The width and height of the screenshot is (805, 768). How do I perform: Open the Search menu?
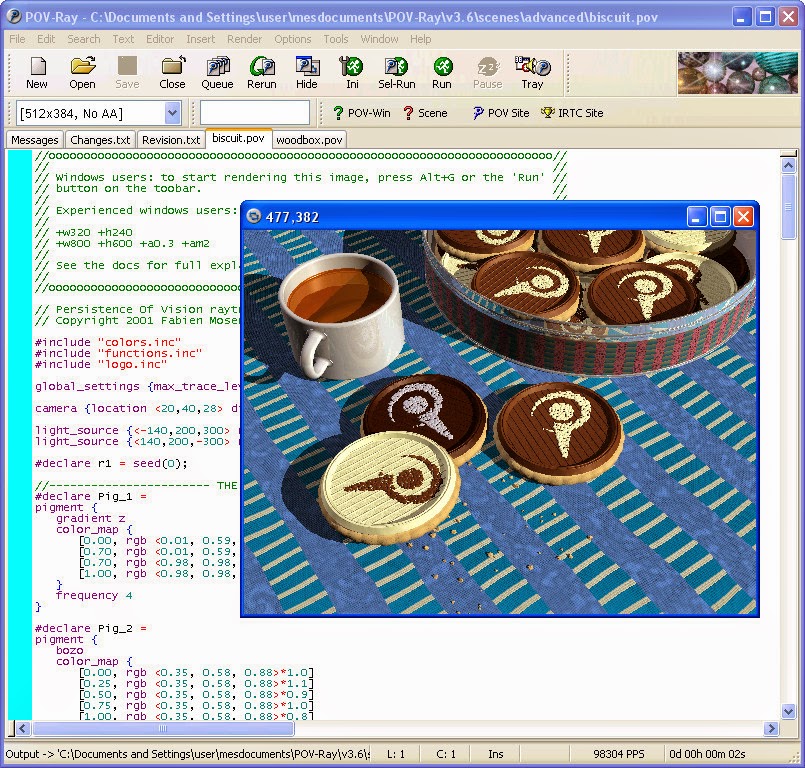click(x=84, y=39)
